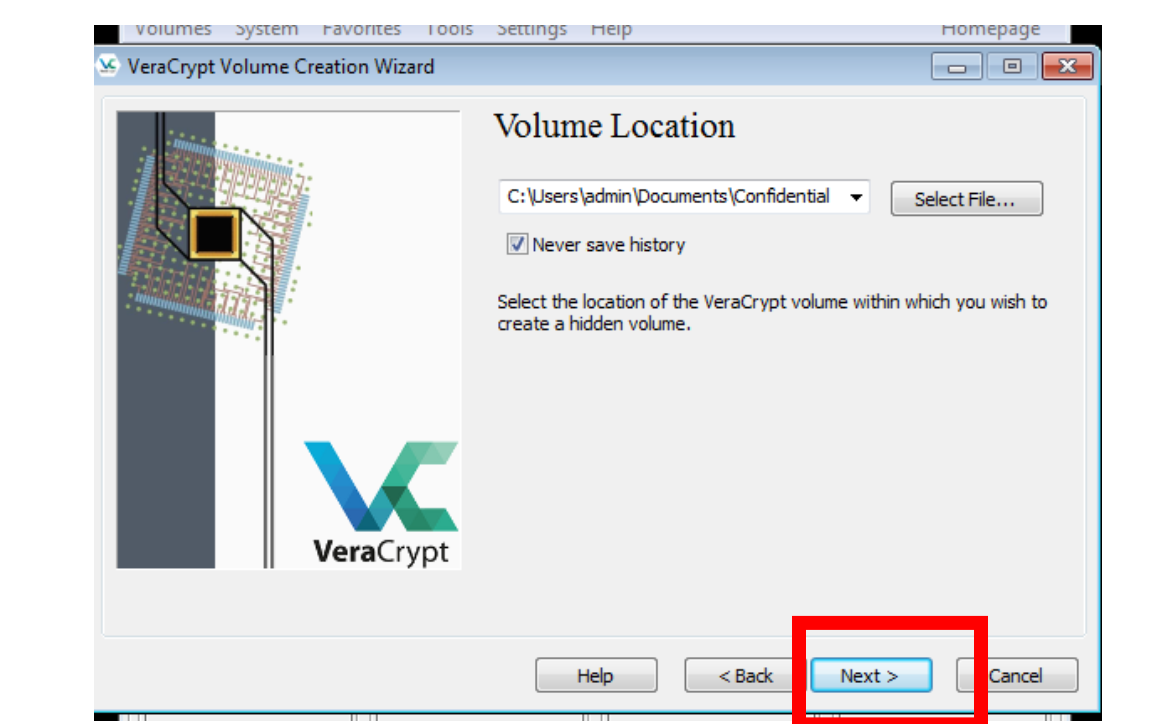Click Select File button
Screen dimensions: 1164x724
tap(967, 198)
